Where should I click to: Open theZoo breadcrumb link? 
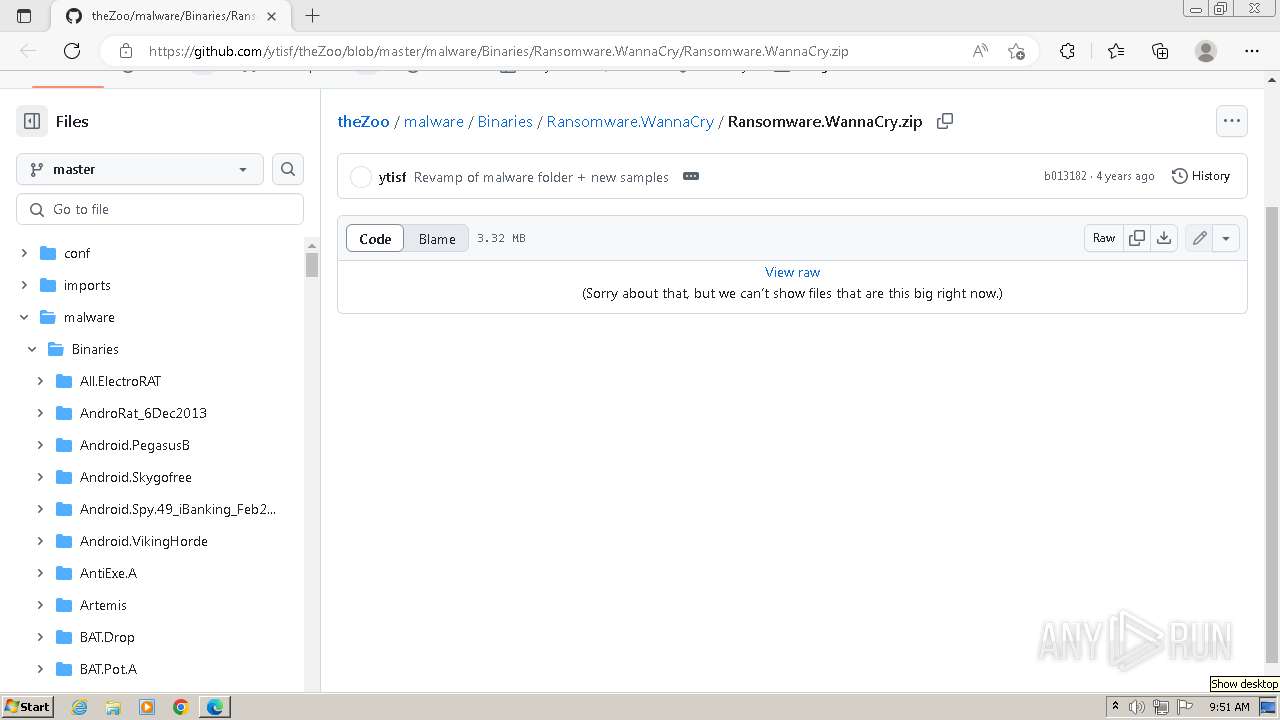[363, 121]
